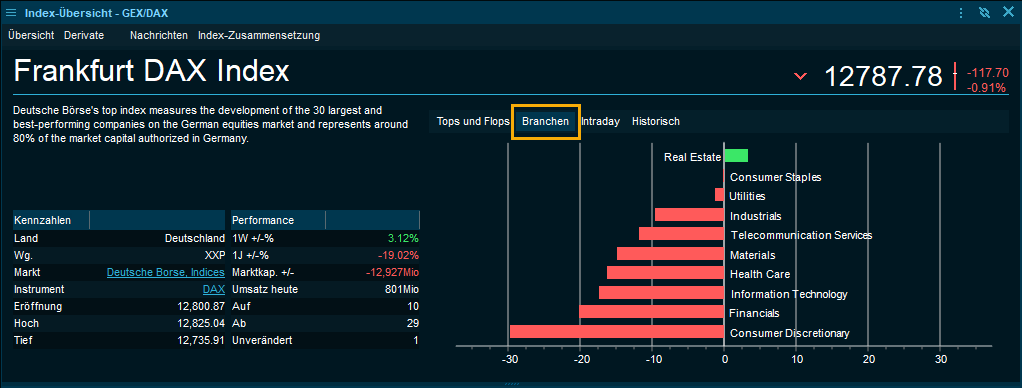Viewport: 1022px width, 388px height.
Task: Open the Deutsche Borse, Indices link
Action: click(166, 272)
